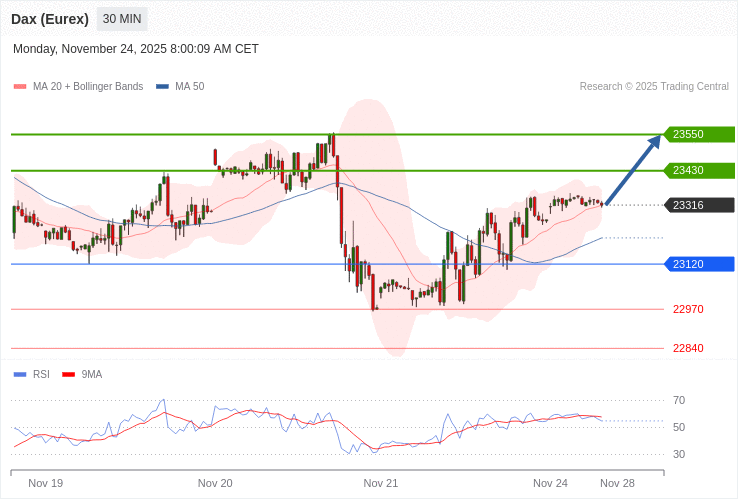Click the red MA 20 + Bollinger Bands swatch
This screenshot has width=738, height=500.
pyautogui.click(x=19, y=87)
